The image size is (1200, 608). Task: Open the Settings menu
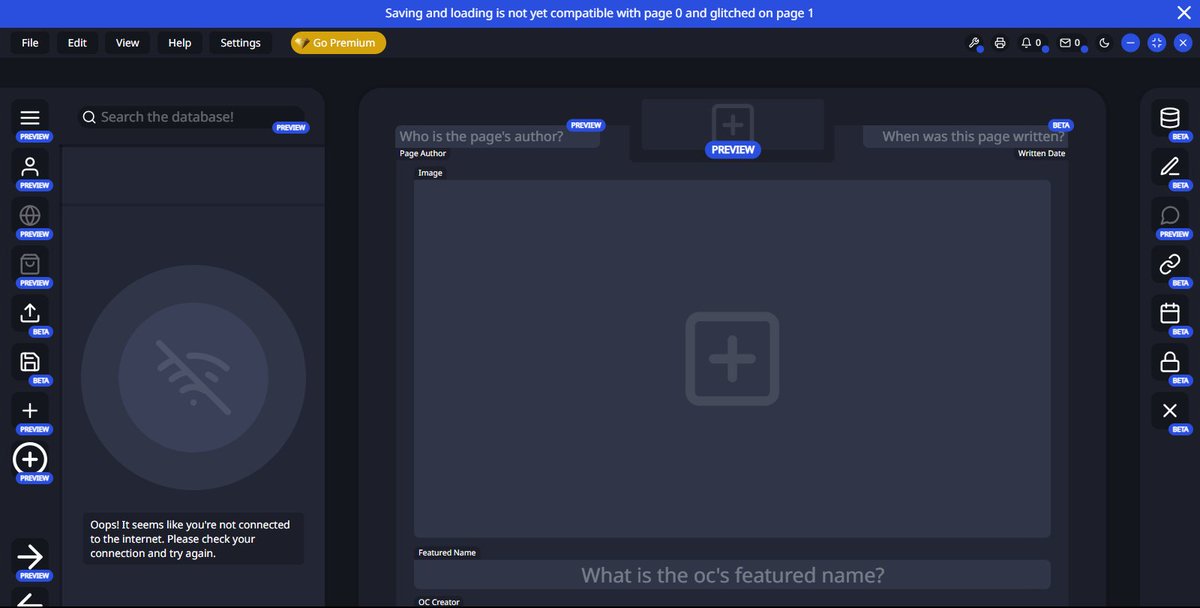pos(240,43)
